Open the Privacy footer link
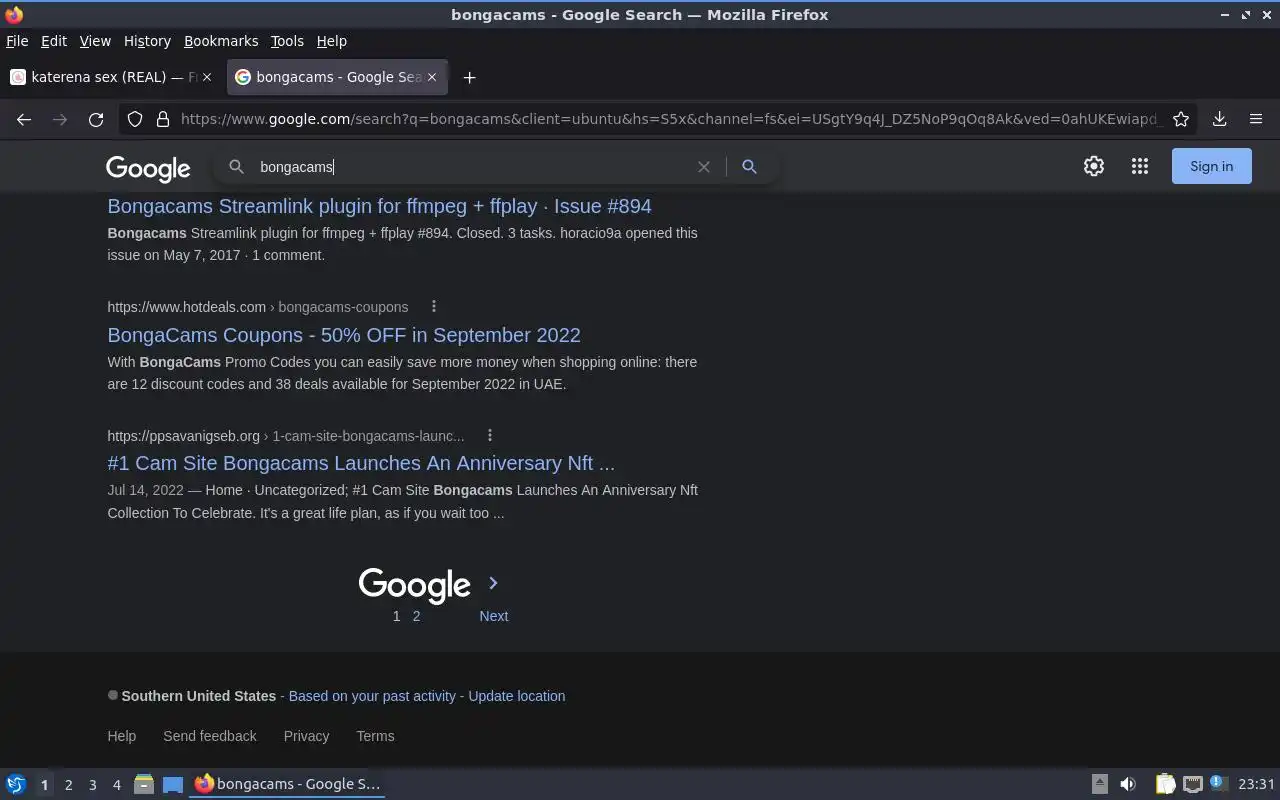Screen dimensions: 1280x800 306,736
